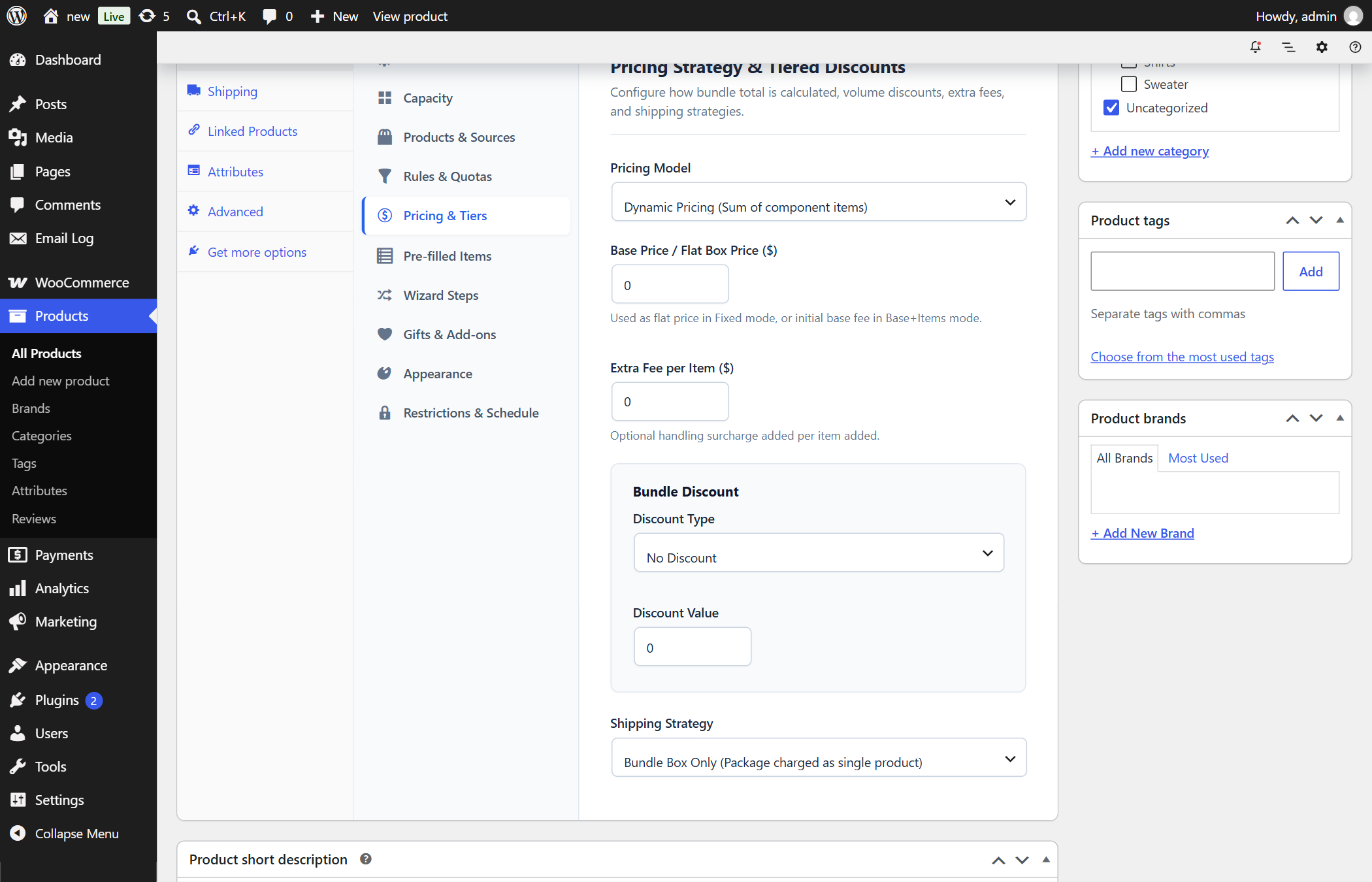
Task: Click the Pre-filled Items list icon
Action: (385, 256)
